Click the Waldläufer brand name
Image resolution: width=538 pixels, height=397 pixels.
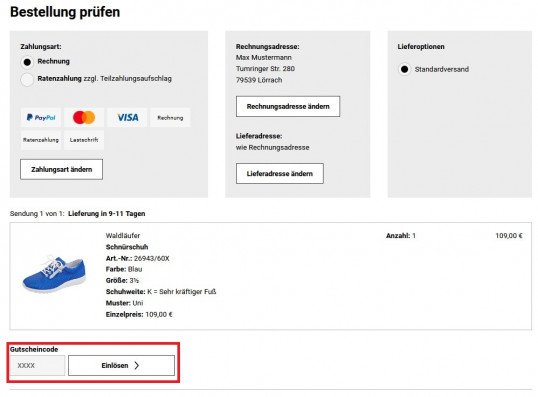click(x=123, y=236)
